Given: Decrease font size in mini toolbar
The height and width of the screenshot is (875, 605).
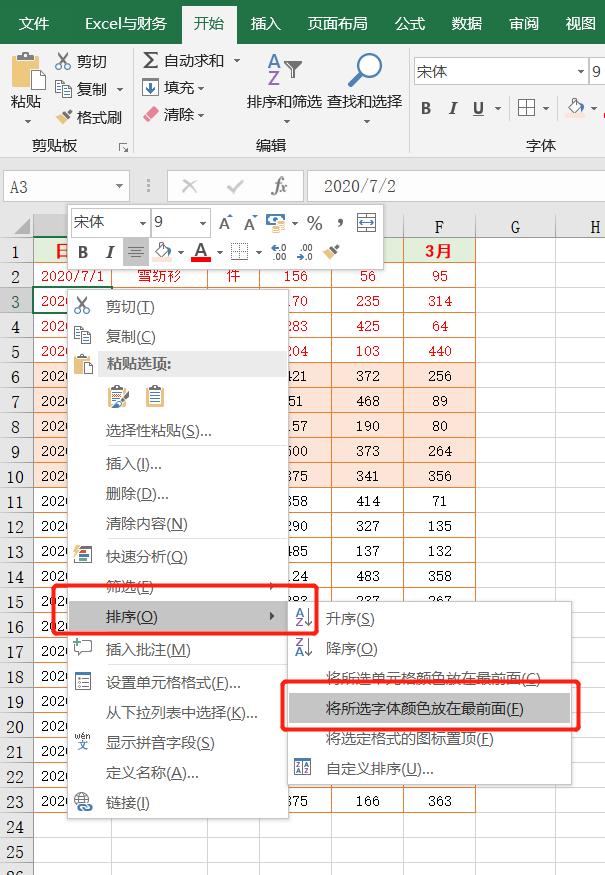Looking at the screenshot, I should [250, 223].
